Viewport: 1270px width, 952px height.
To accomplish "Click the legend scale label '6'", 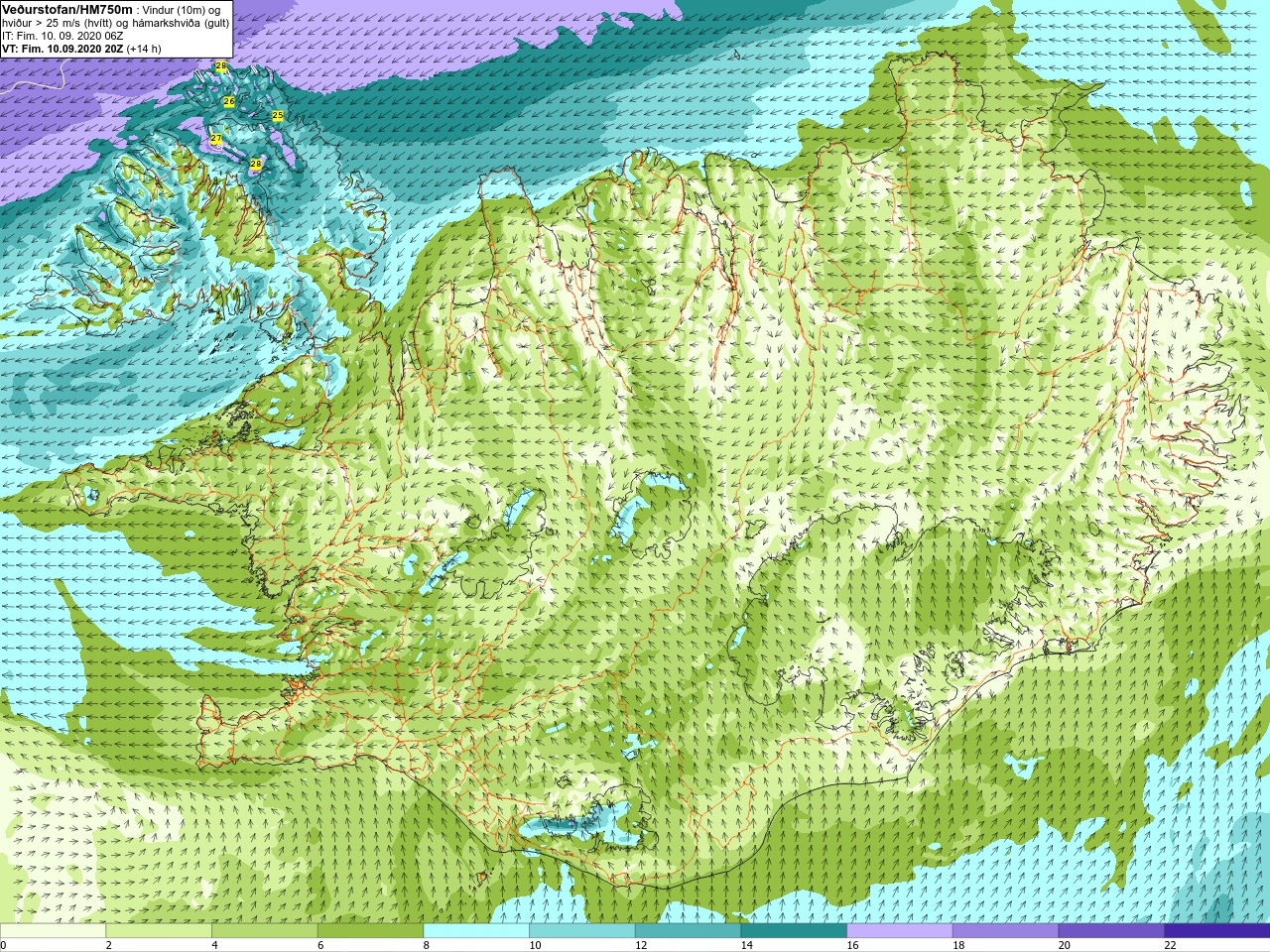I will [x=320, y=945].
